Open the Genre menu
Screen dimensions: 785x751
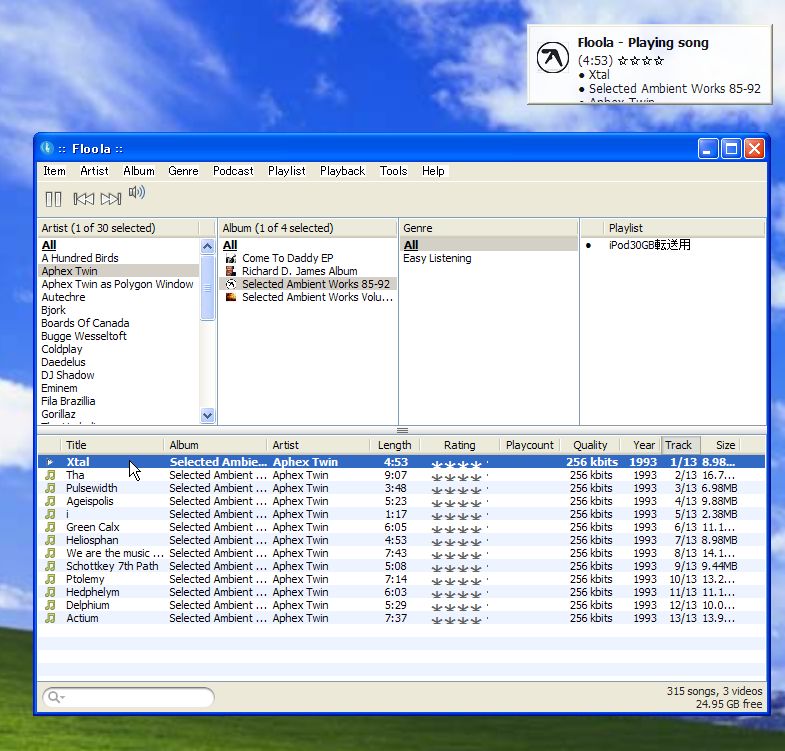pos(183,171)
